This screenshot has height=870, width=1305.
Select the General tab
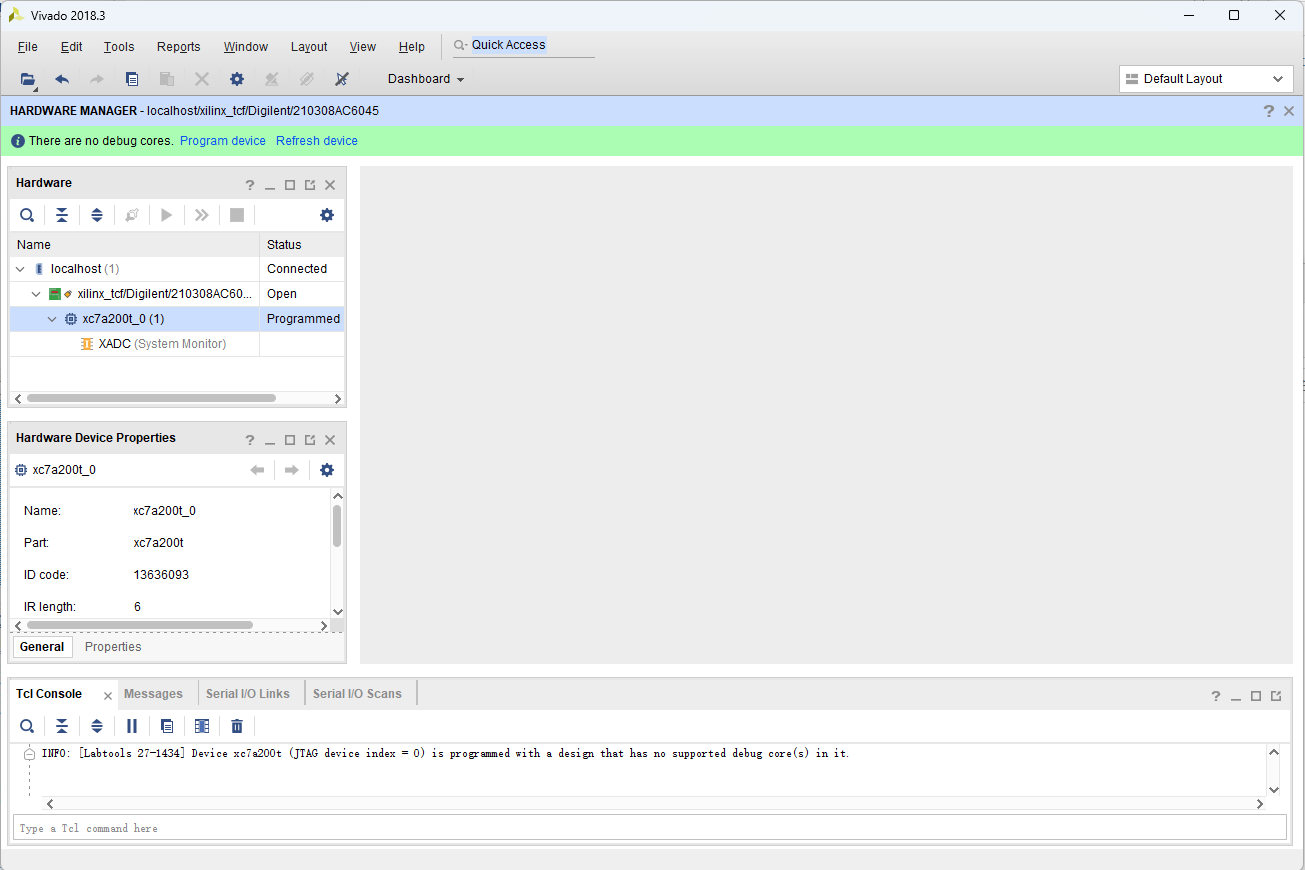(x=42, y=647)
